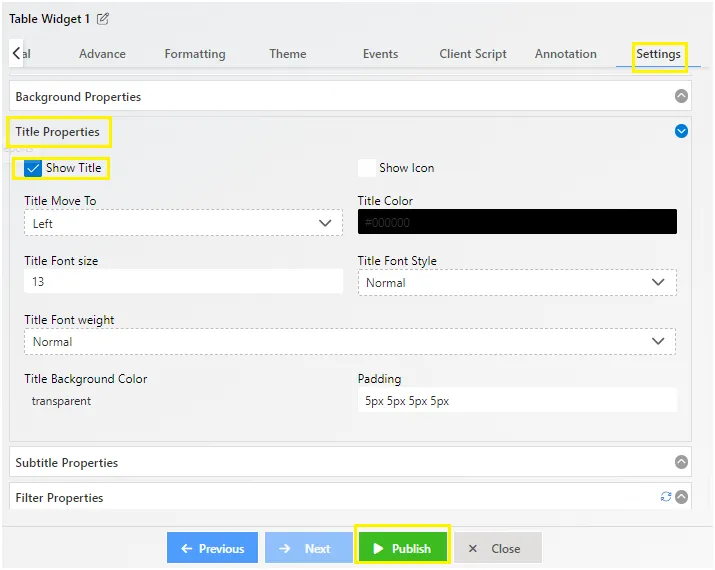Open the Title Font Style dropdown
715x570 pixels.
pyautogui.click(x=517, y=282)
